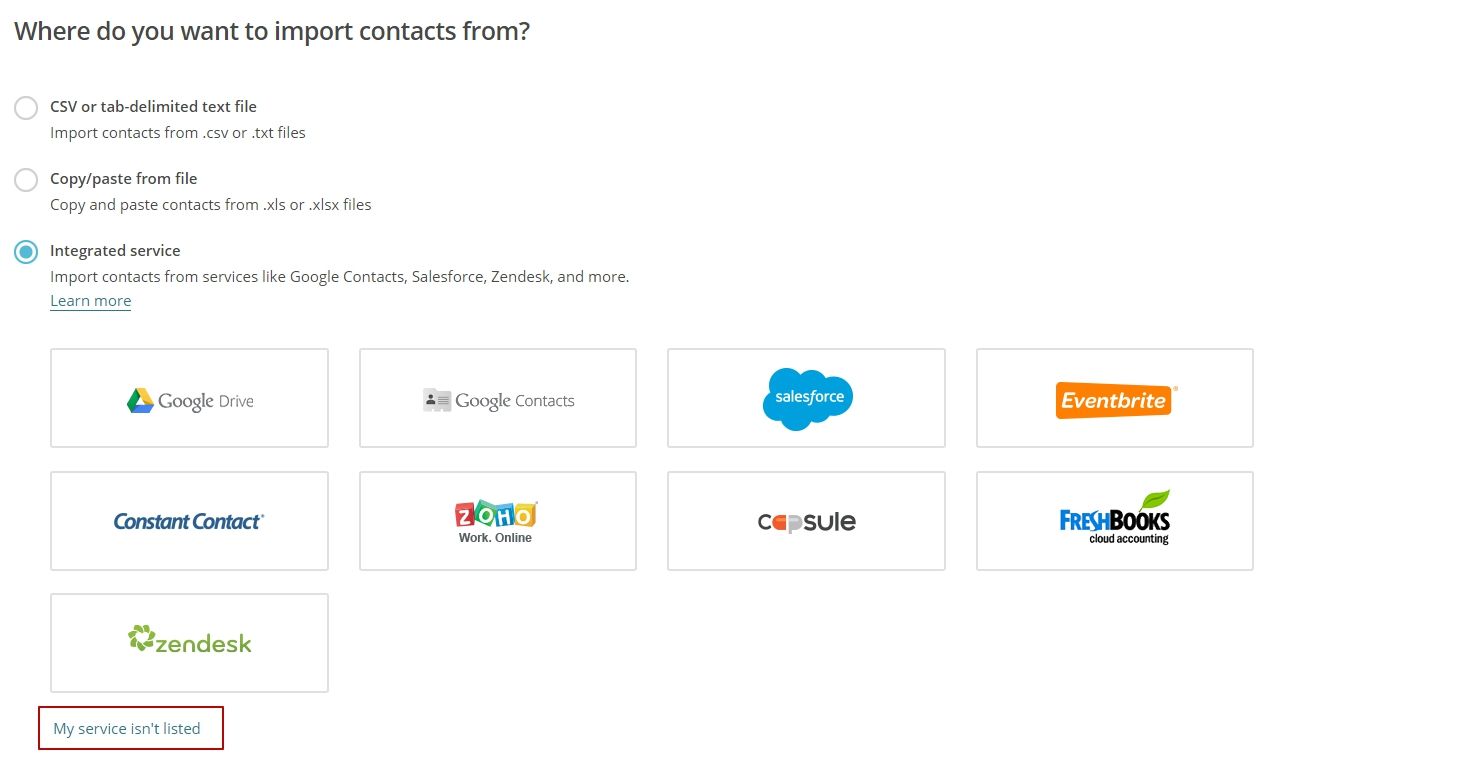Choose the Google Drive integration tile
The image size is (1479, 769).
coord(189,398)
